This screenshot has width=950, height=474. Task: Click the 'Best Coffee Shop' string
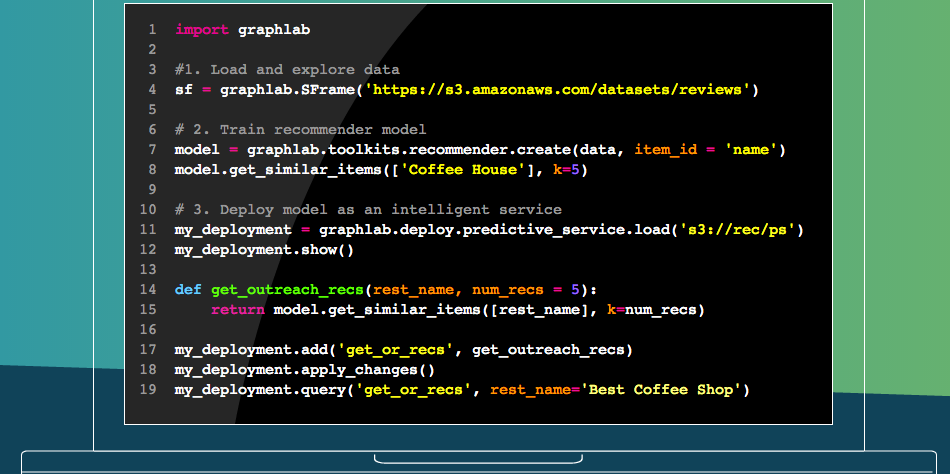tap(661, 390)
